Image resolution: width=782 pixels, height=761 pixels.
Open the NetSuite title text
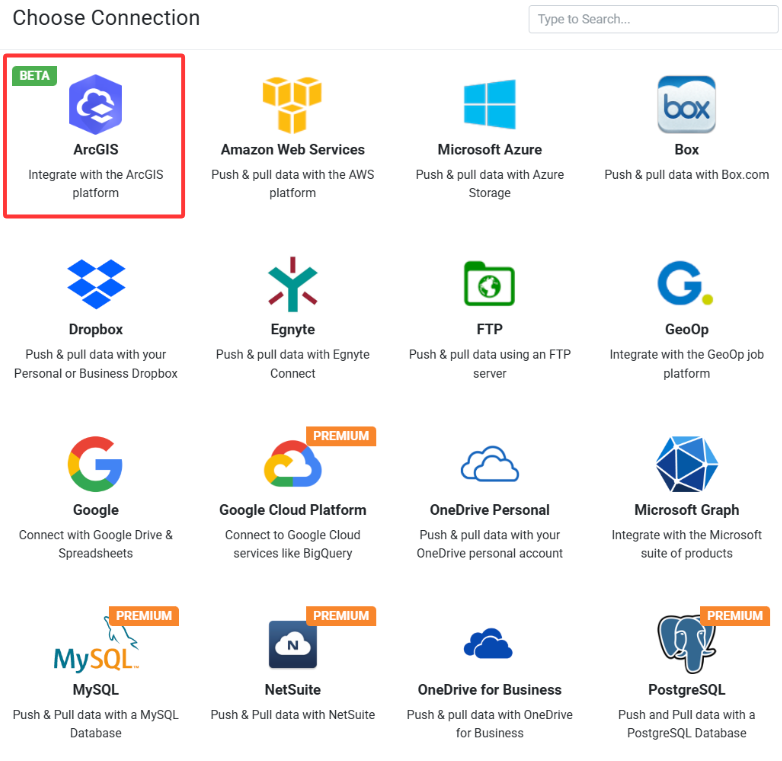pyautogui.click(x=293, y=690)
